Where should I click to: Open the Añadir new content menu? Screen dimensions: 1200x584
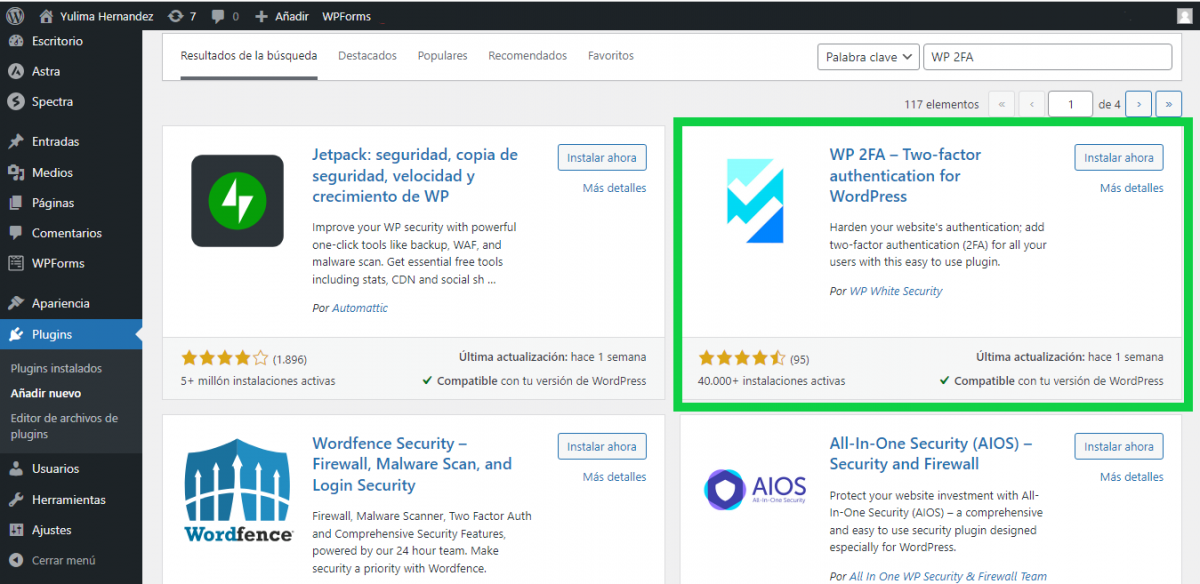click(x=281, y=16)
